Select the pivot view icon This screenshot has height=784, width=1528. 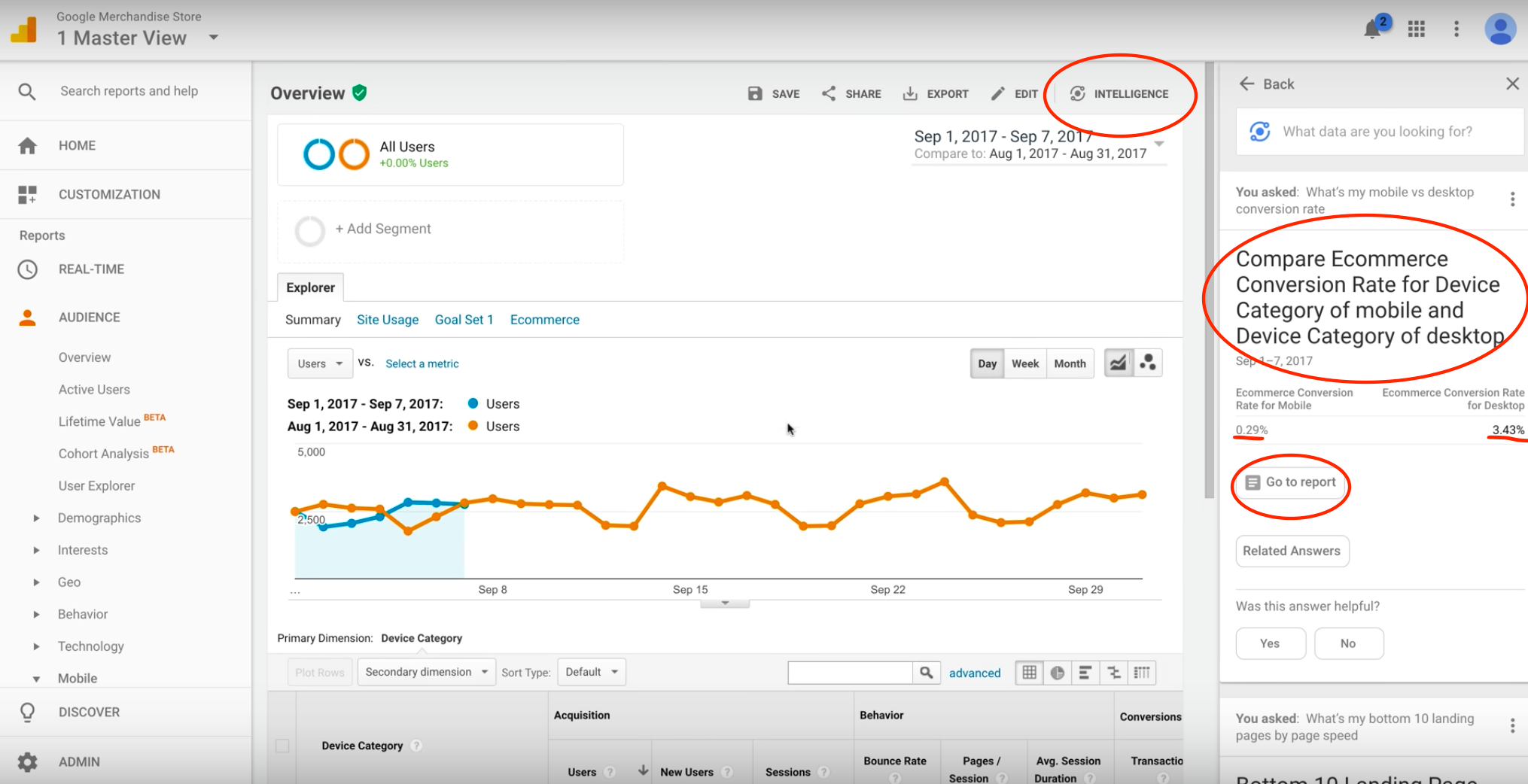pyautogui.click(x=1142, y=673)
